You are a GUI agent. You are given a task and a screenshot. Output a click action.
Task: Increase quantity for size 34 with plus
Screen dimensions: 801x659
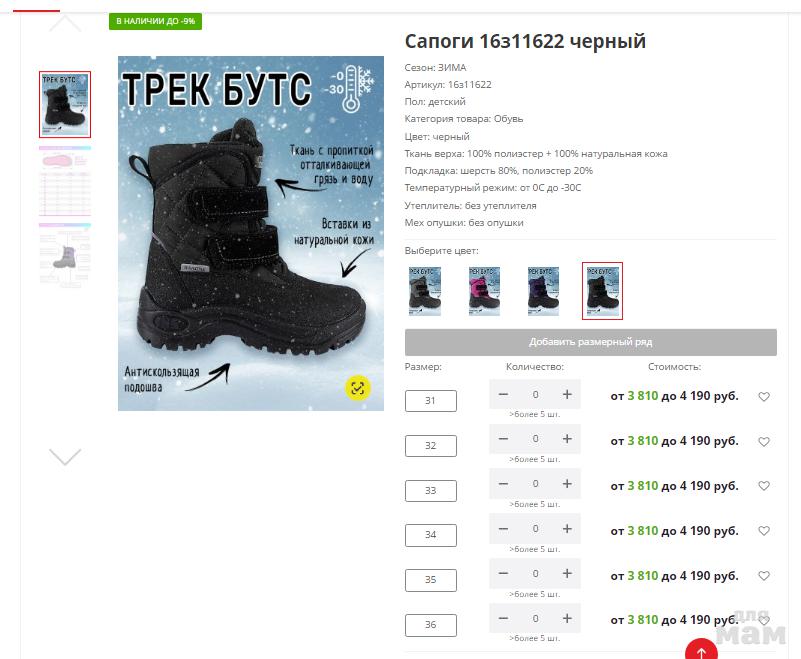[x=567, y=529]
